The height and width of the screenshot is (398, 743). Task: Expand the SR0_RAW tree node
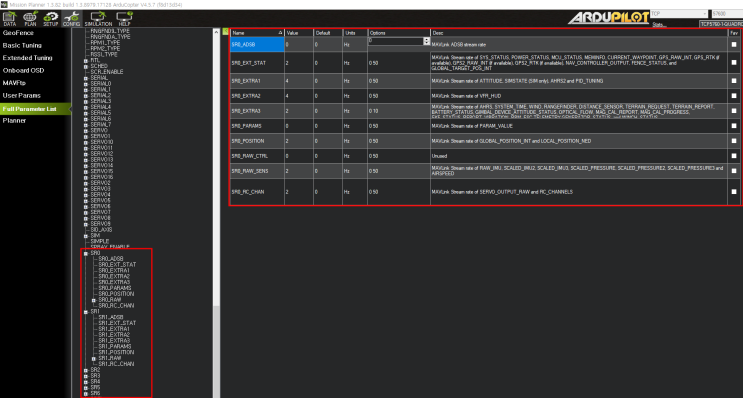coord(94,300)
